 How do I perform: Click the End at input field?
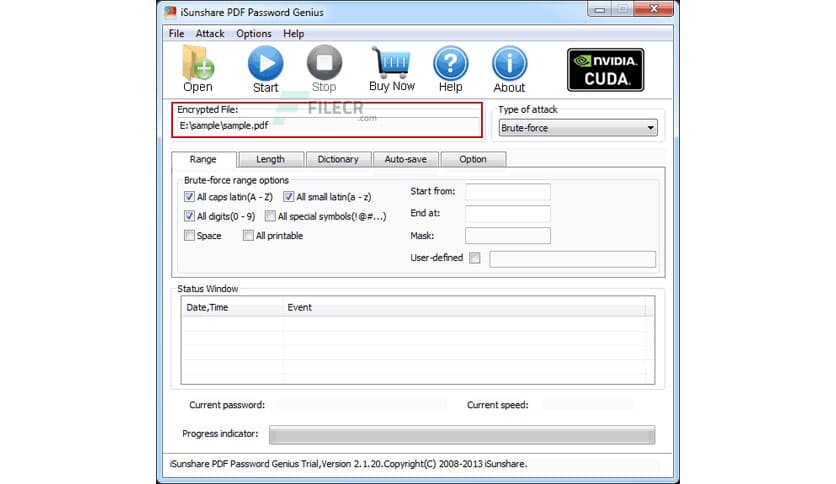[508, 214]
